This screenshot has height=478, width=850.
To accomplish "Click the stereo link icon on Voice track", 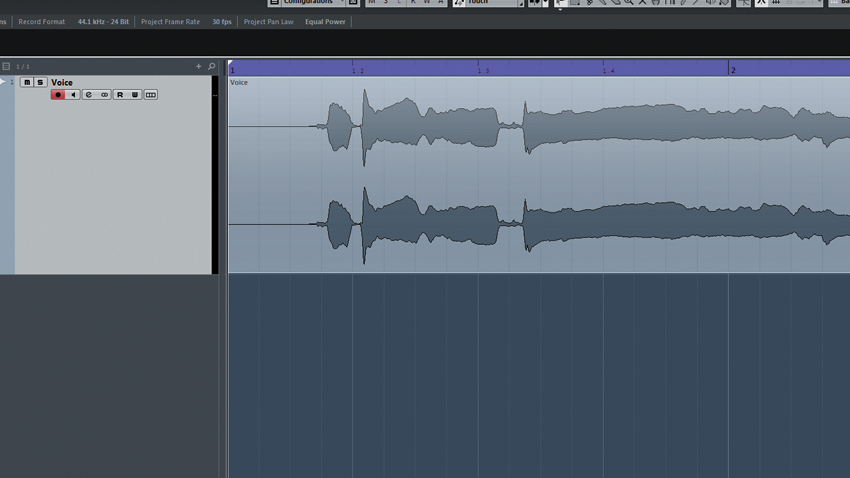I will pyautogui.click(x=104, y=95).
